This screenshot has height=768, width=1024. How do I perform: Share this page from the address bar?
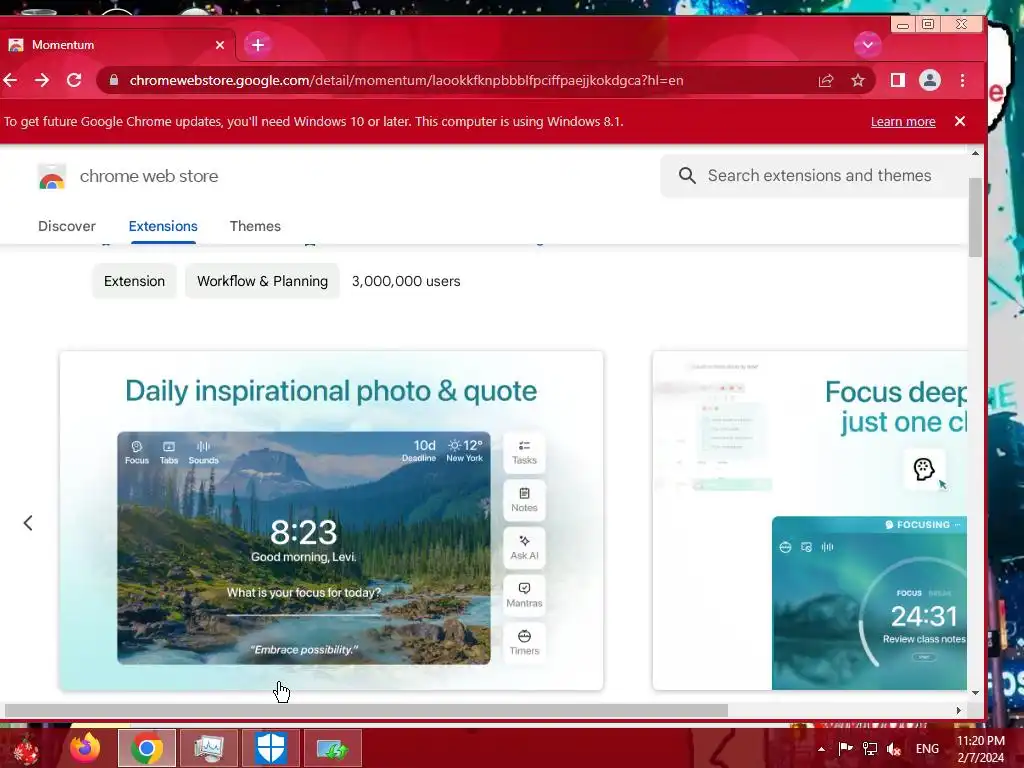coord(826,80)
